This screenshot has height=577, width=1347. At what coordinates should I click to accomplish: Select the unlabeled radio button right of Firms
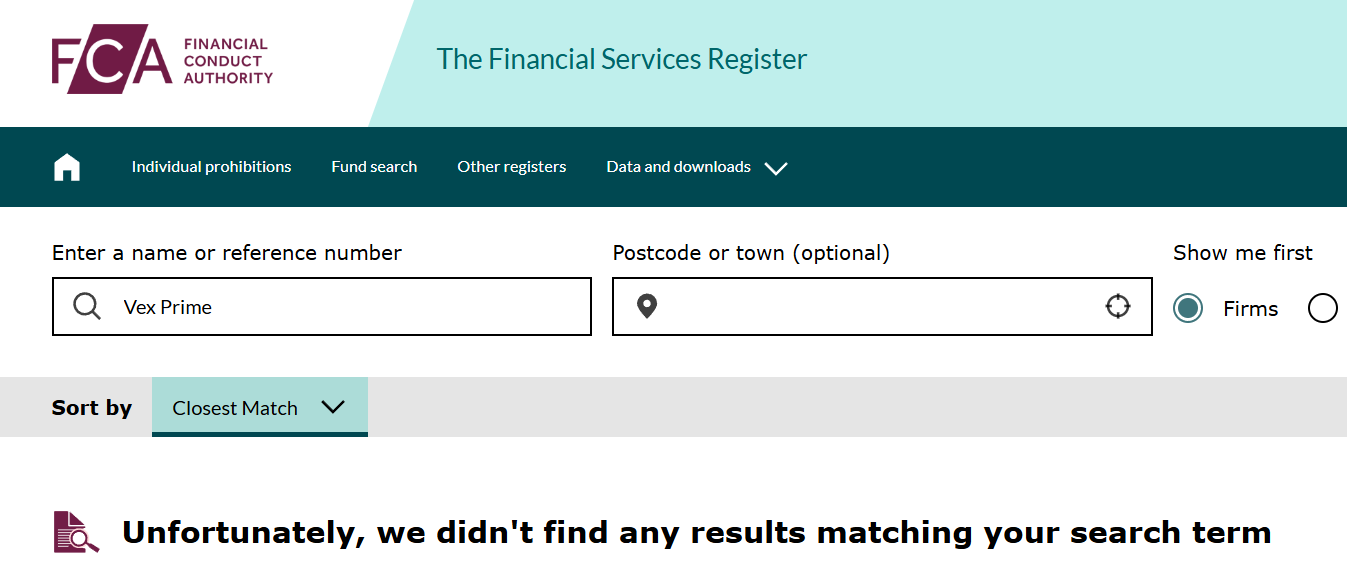click(x=1322, y=308)
